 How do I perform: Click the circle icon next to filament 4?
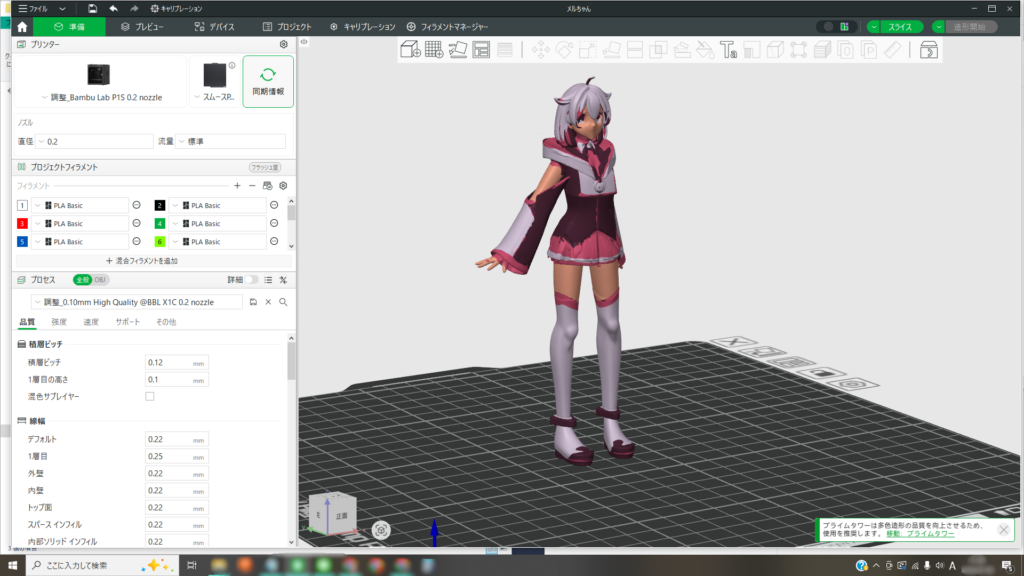tap(274, 223)
